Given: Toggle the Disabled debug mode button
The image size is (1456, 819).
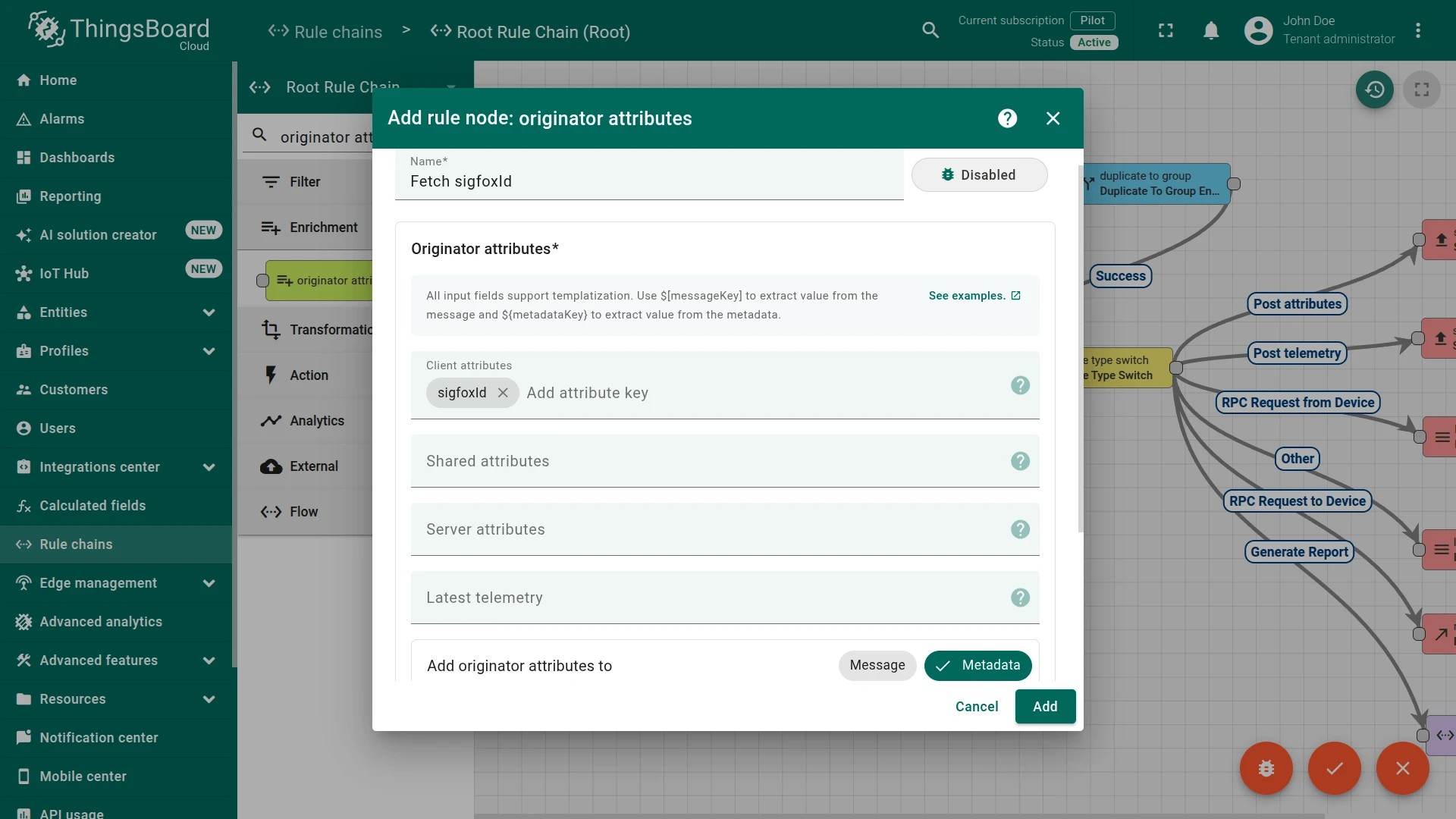Looking at the screenshot, I should pos(979,175).
